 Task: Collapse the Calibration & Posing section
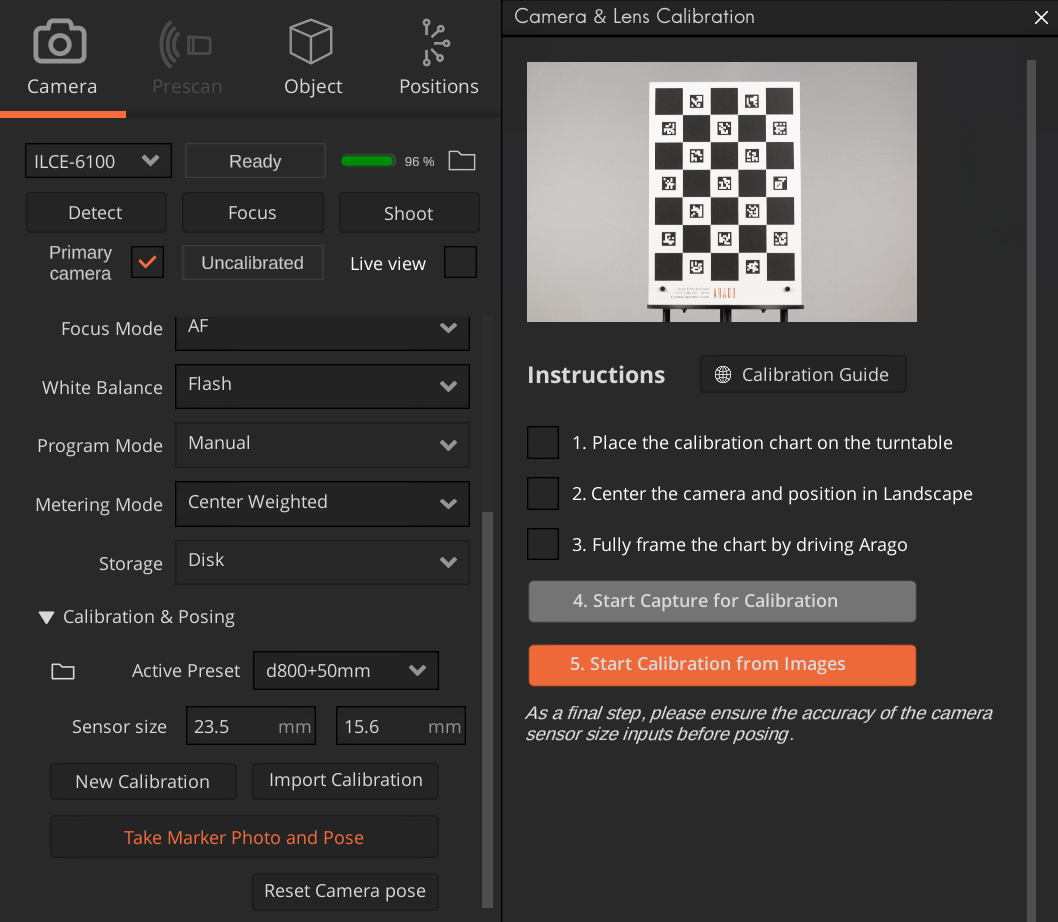(x=46, y=618)
